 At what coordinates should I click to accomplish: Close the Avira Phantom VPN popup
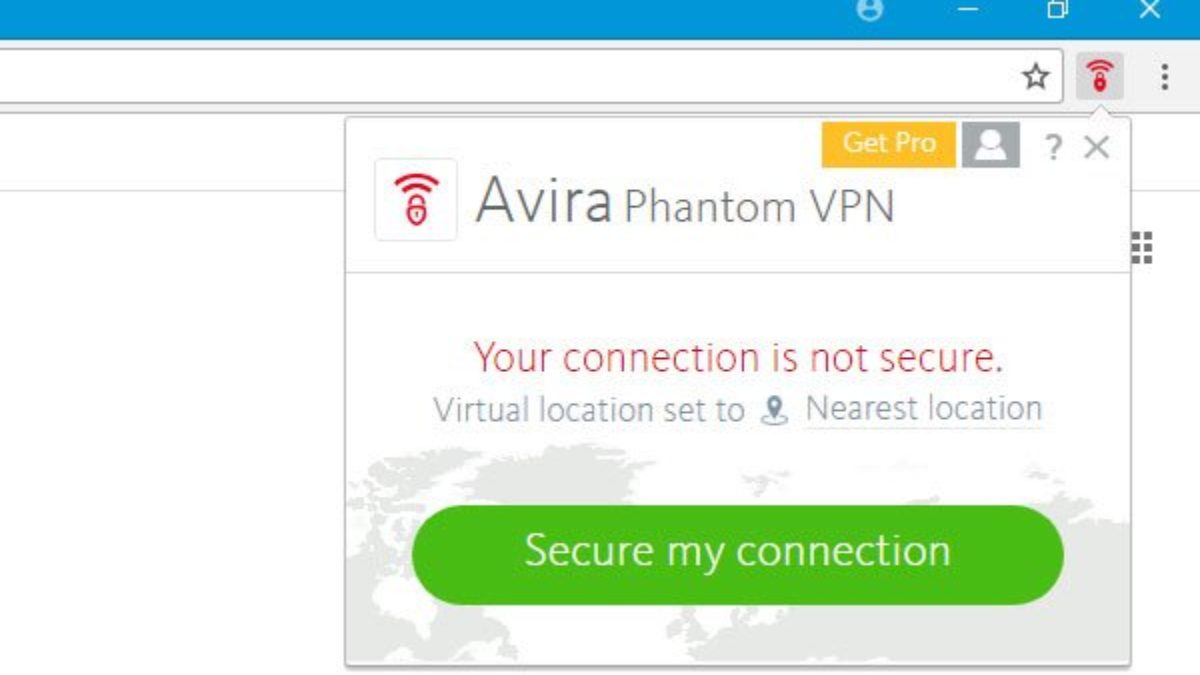tap(1097, 148)
